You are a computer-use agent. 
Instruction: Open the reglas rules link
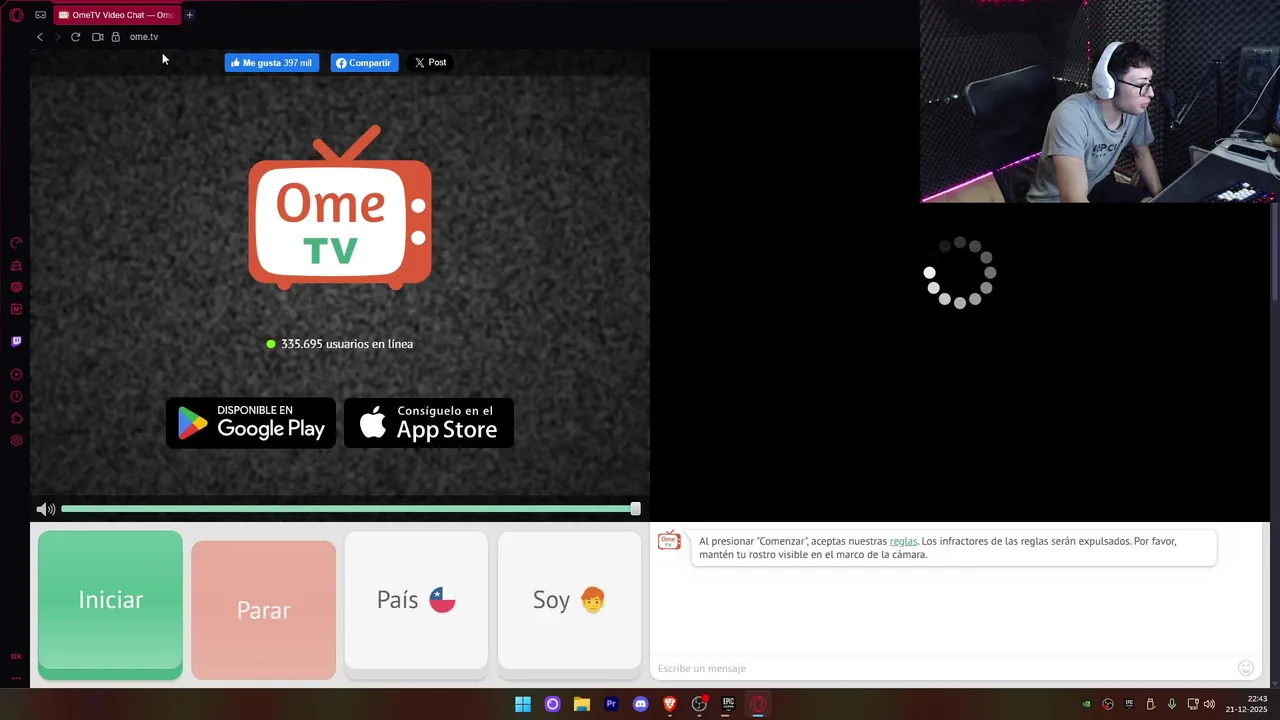click(x=903, y=541)
